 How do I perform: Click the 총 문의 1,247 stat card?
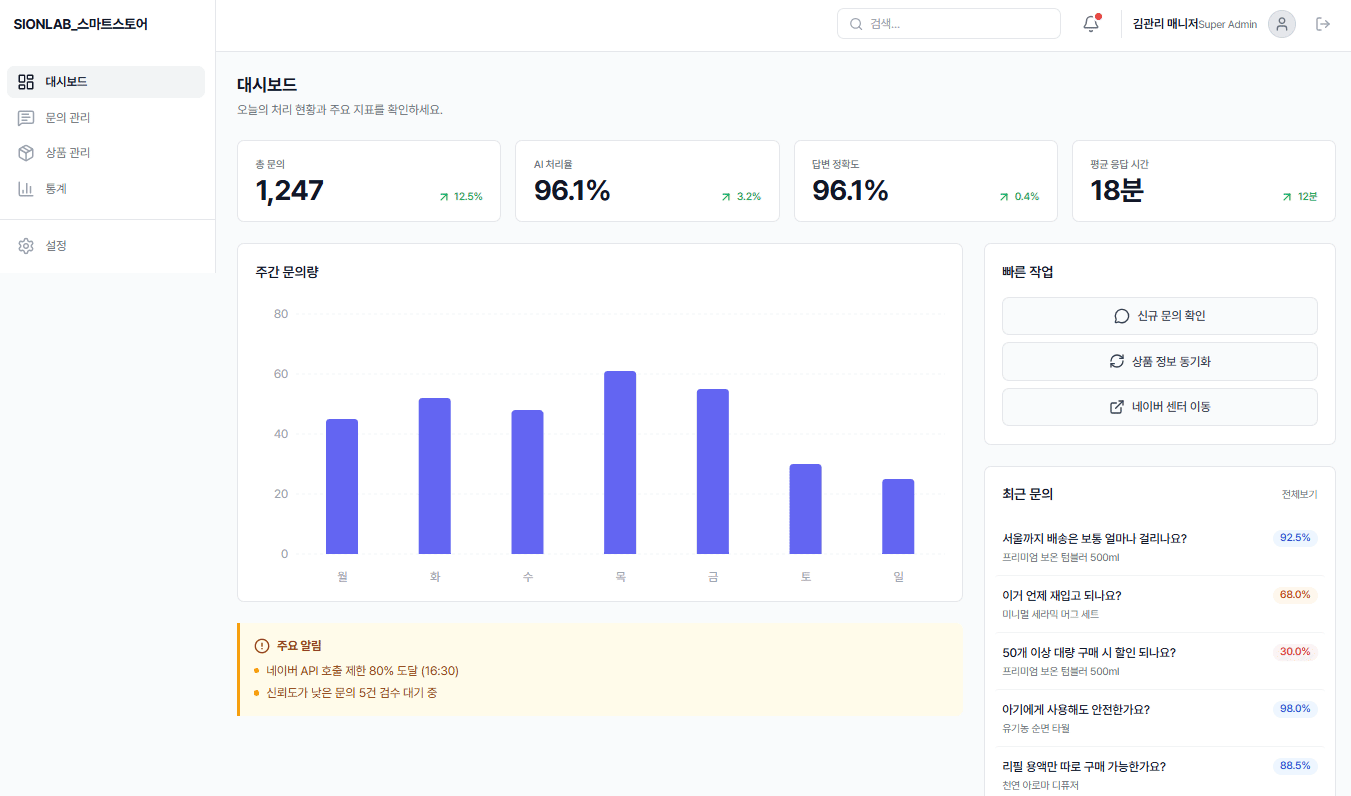tap(368, 181)
